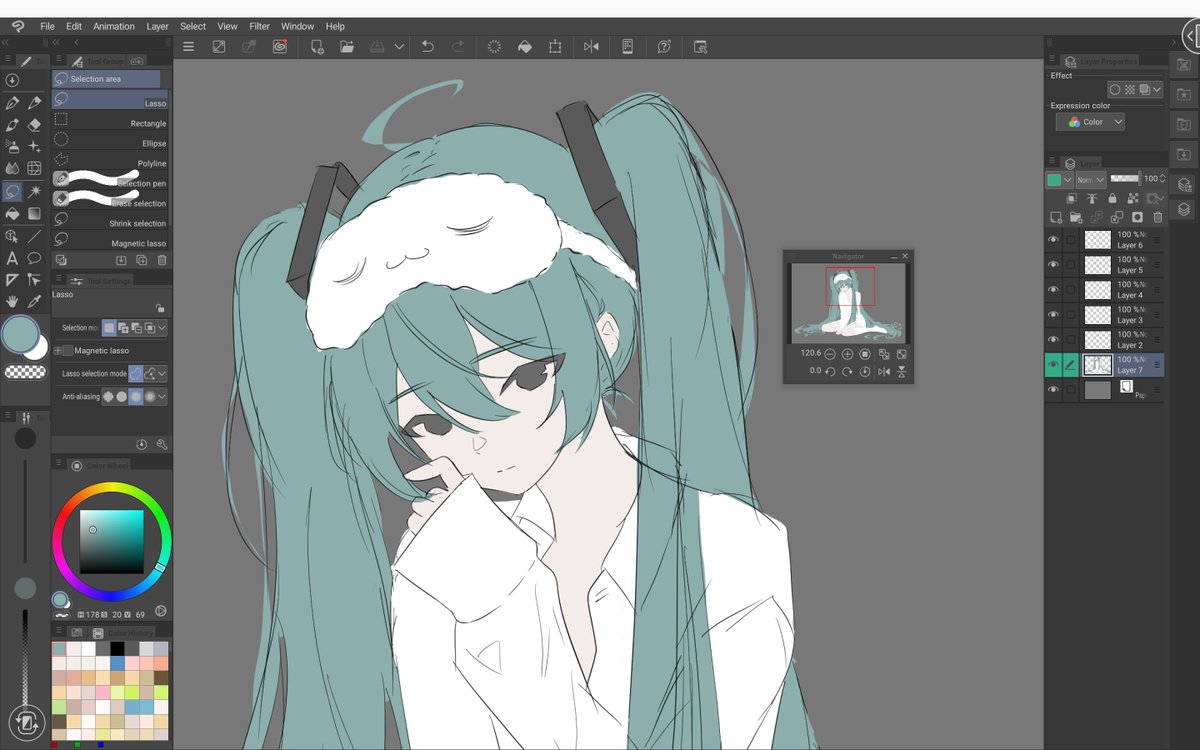Click the Open file folder icon
Viewport: 1200px width, 750px height.
tap(347, 46)
